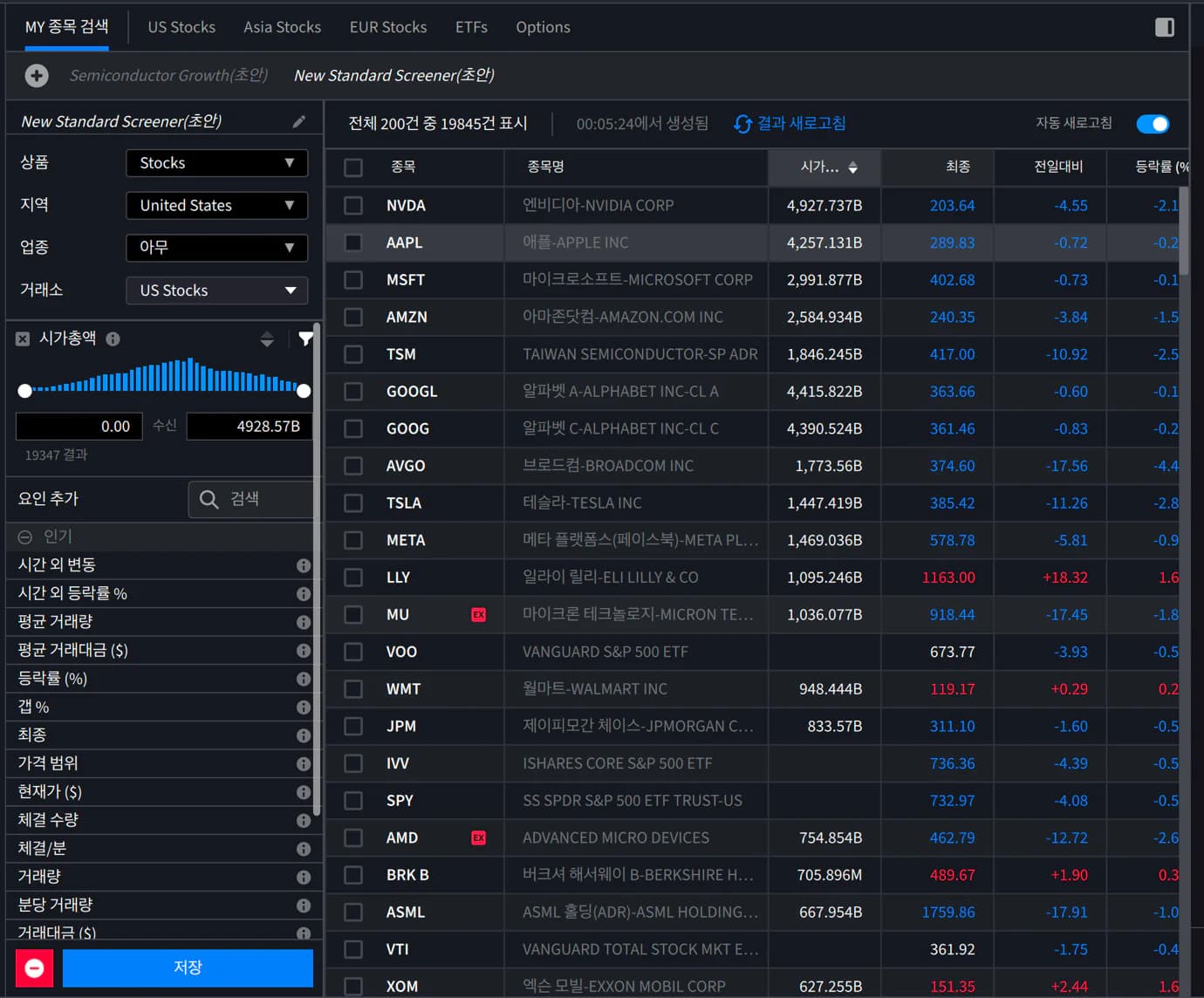Show info for 시간 외 변동
Screen dimensions: 1204x998
[304, 565]
